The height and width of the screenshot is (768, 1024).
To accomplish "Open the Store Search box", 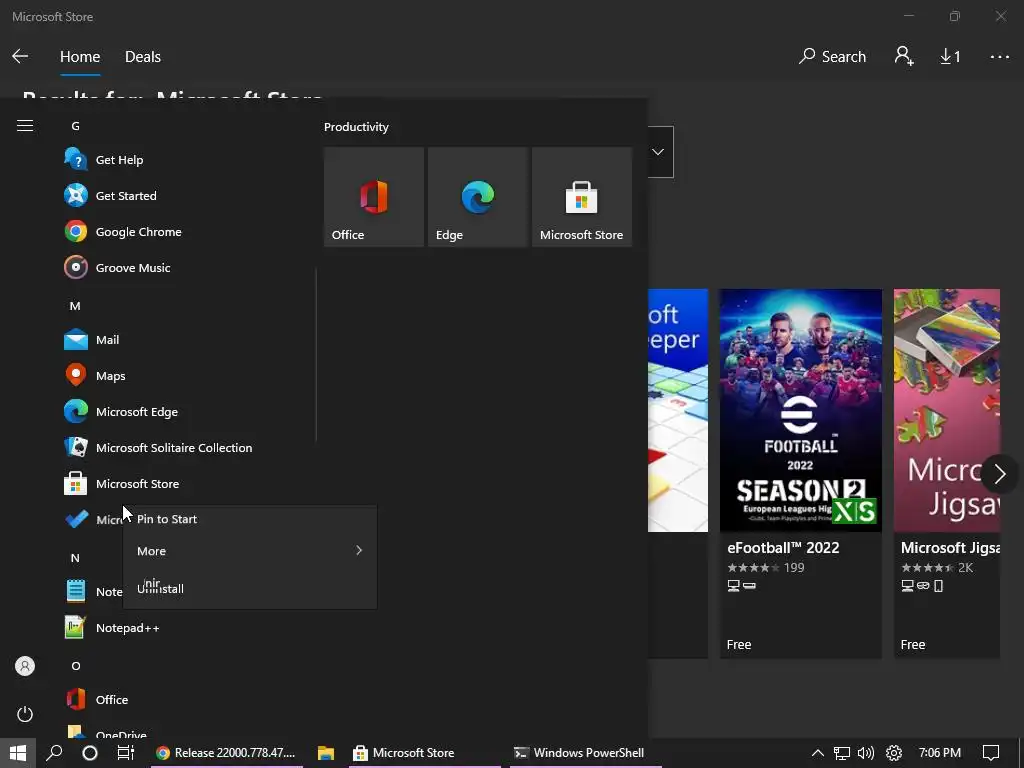I will (833, 57).
